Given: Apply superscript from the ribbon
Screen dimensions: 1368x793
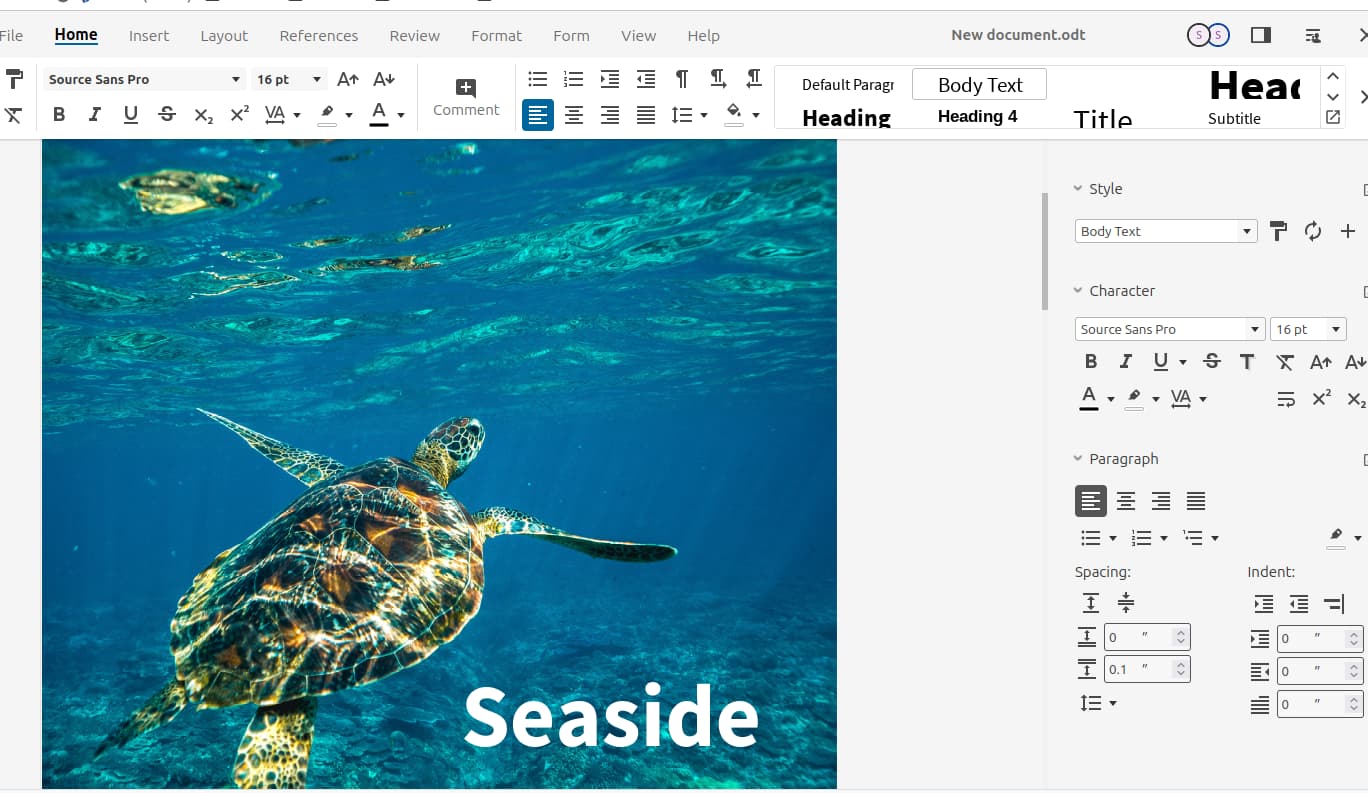Looking at the screenshot, I should 239,115.
